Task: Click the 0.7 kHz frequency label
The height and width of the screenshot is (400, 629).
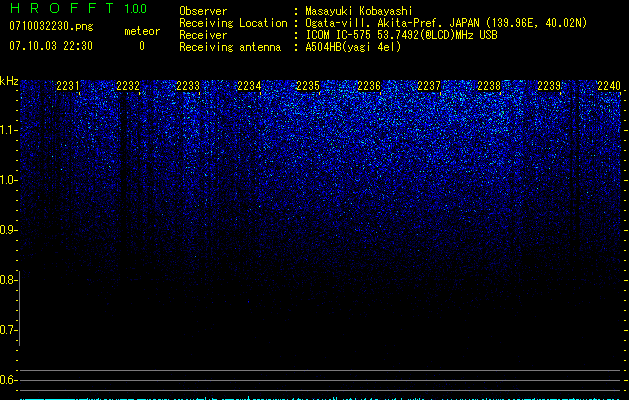Action: click(x=8, y=330)
